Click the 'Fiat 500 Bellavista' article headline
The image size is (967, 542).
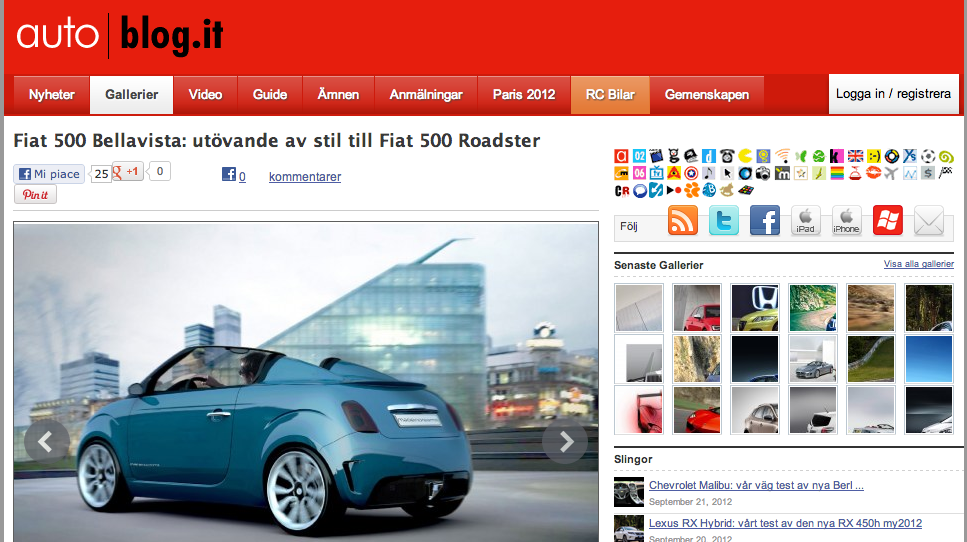[277, 141]
